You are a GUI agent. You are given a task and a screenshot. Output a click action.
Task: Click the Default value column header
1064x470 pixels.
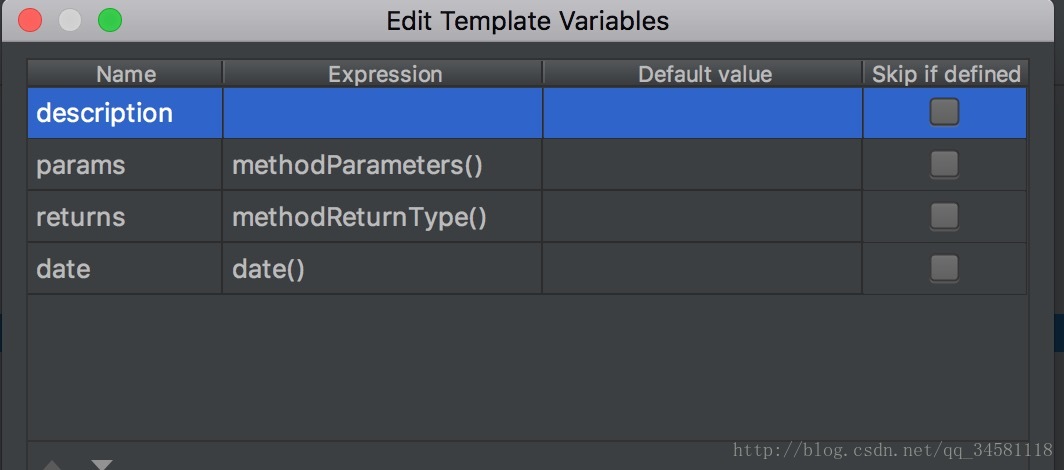tap(704, 74)
